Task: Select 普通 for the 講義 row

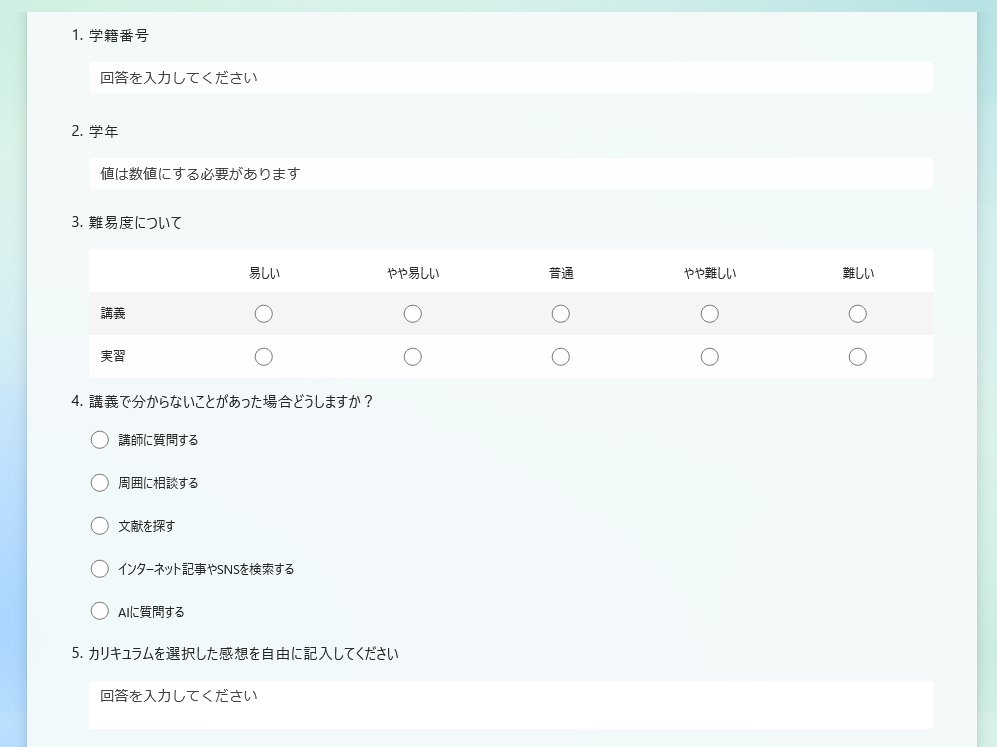Action: tap(561, 314)
